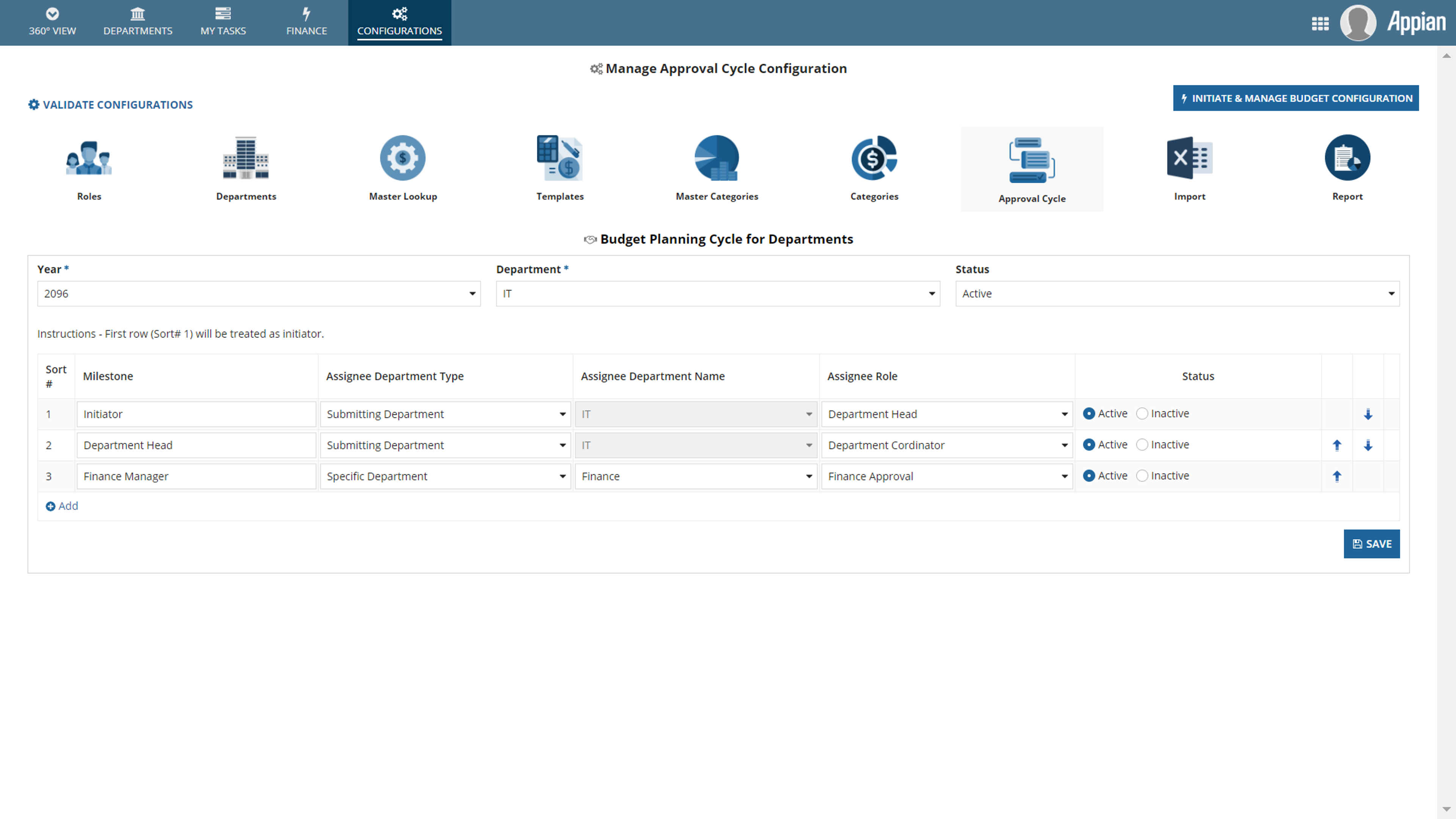The width and height of the screenshot is (1456, 819).
Task: Click the vertical scrollbar up arrow
Action: click(1447, 55)
